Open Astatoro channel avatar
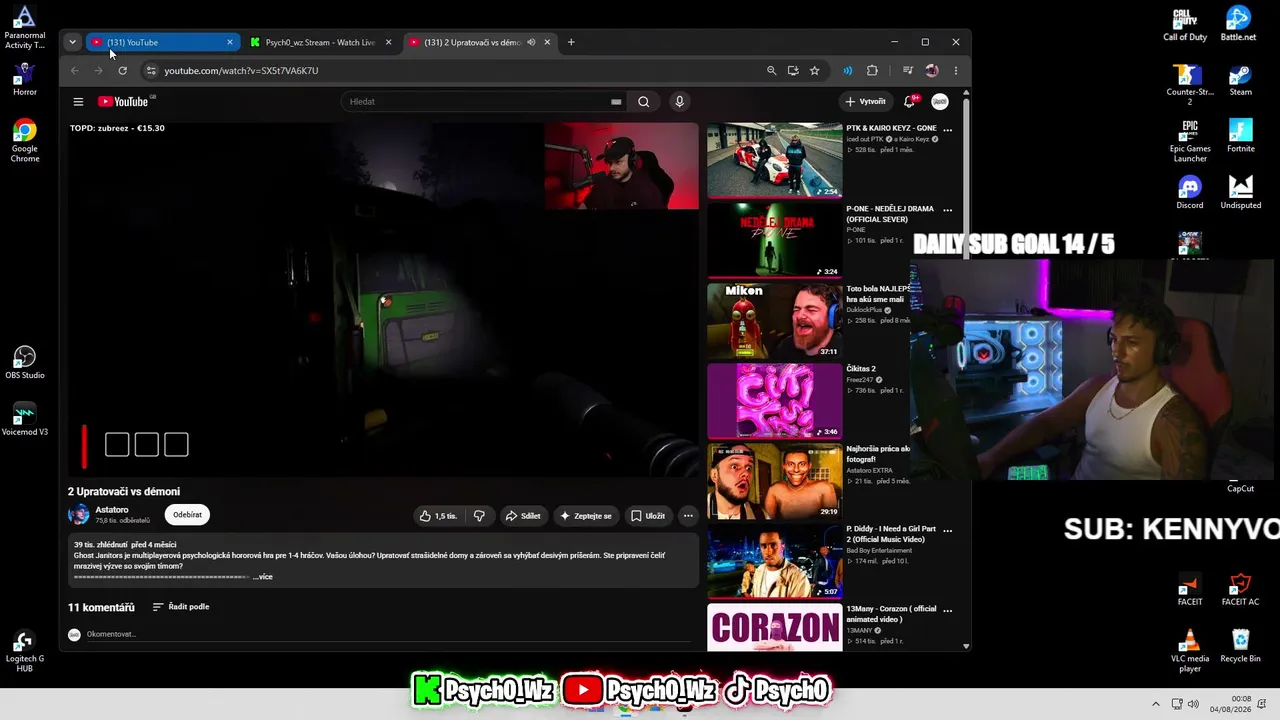 click(x=78, y=515)
